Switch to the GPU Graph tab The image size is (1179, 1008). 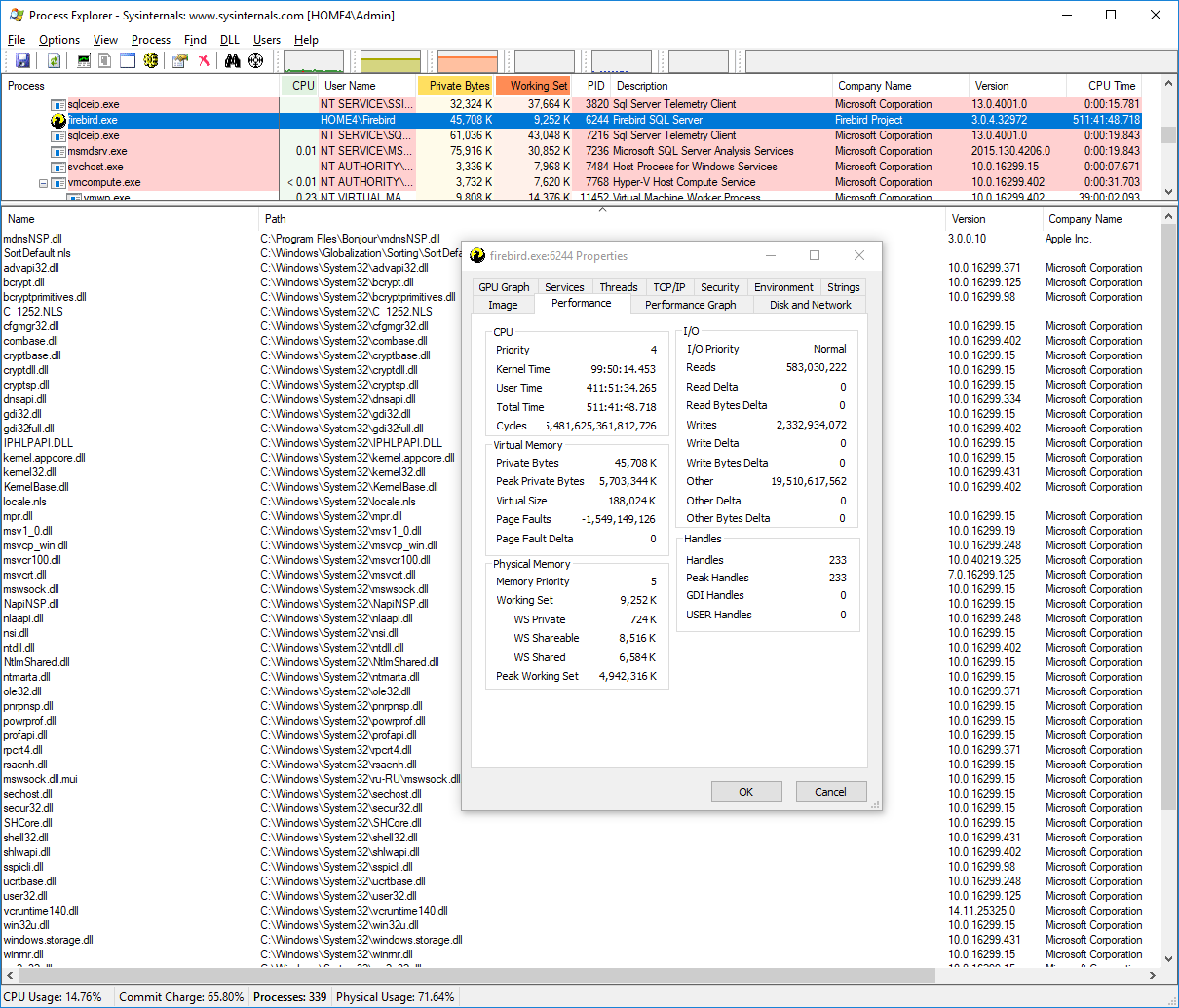[x=504, y=287]
